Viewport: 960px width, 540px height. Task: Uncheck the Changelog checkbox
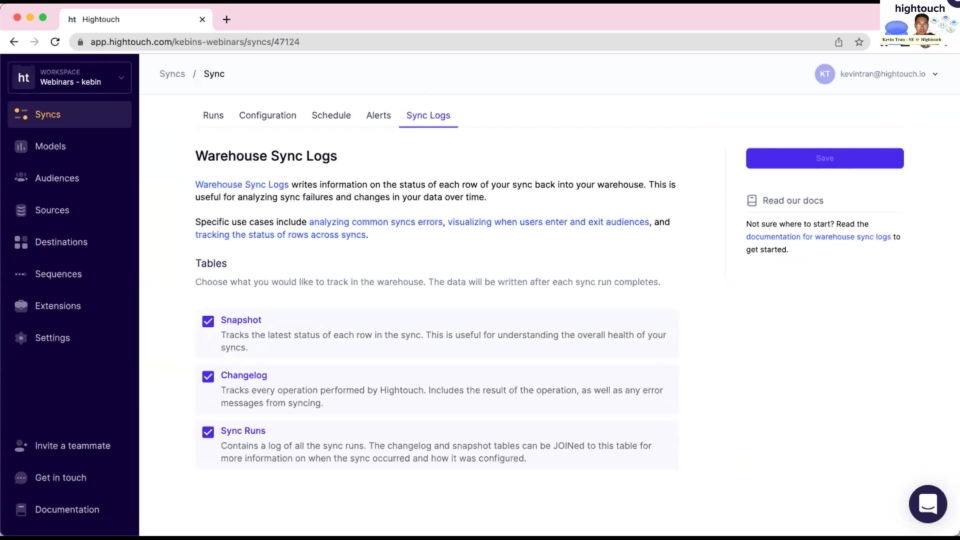point(208,376)
